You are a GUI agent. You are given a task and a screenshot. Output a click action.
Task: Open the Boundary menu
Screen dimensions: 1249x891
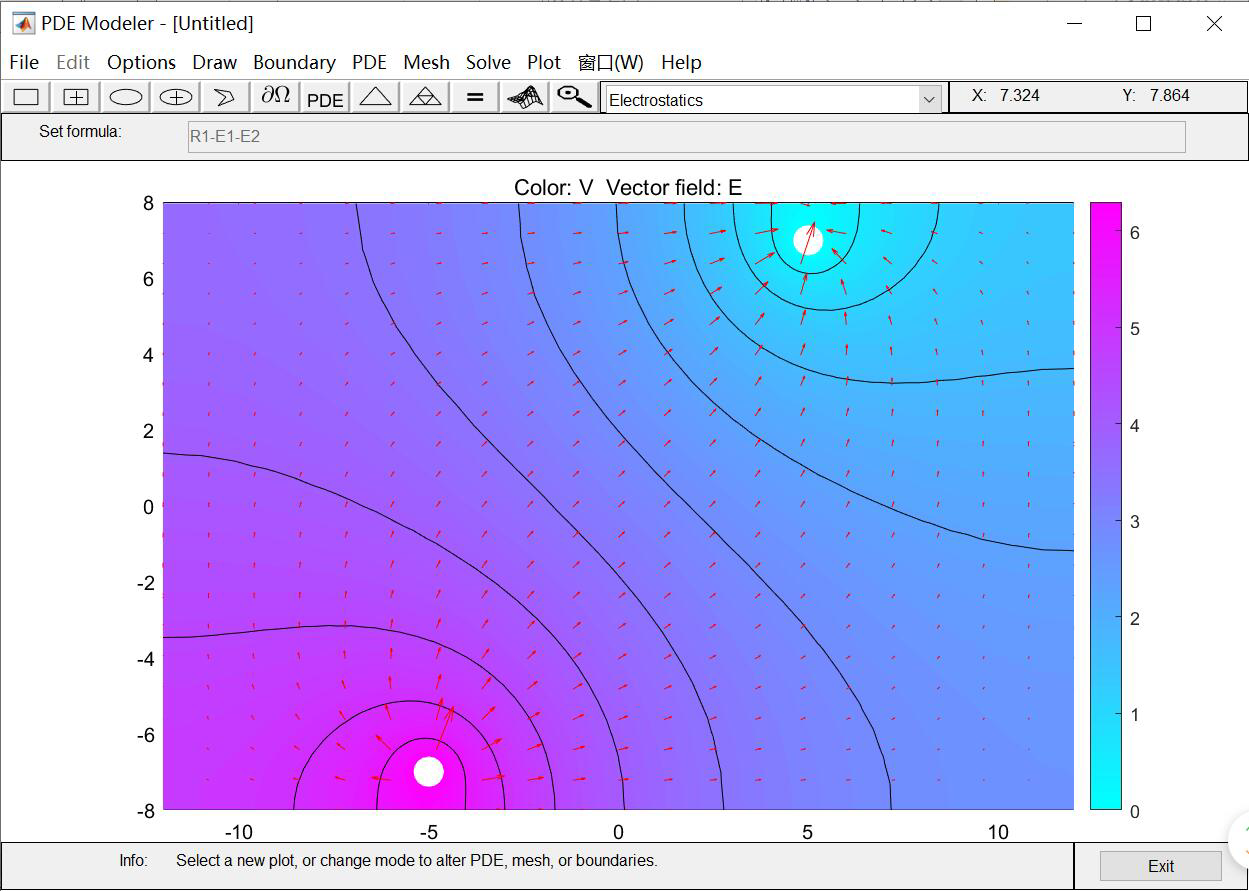pyautogui.click(x=294, y=62)
